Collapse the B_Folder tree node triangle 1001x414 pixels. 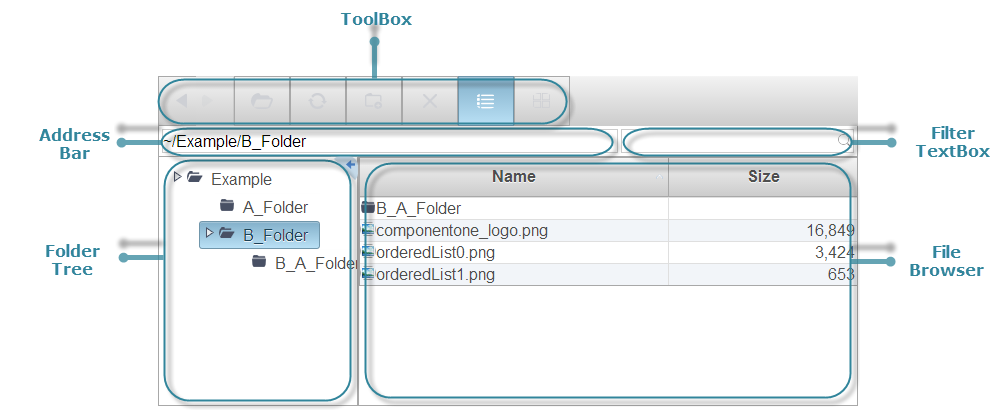[x=209, y=233]
